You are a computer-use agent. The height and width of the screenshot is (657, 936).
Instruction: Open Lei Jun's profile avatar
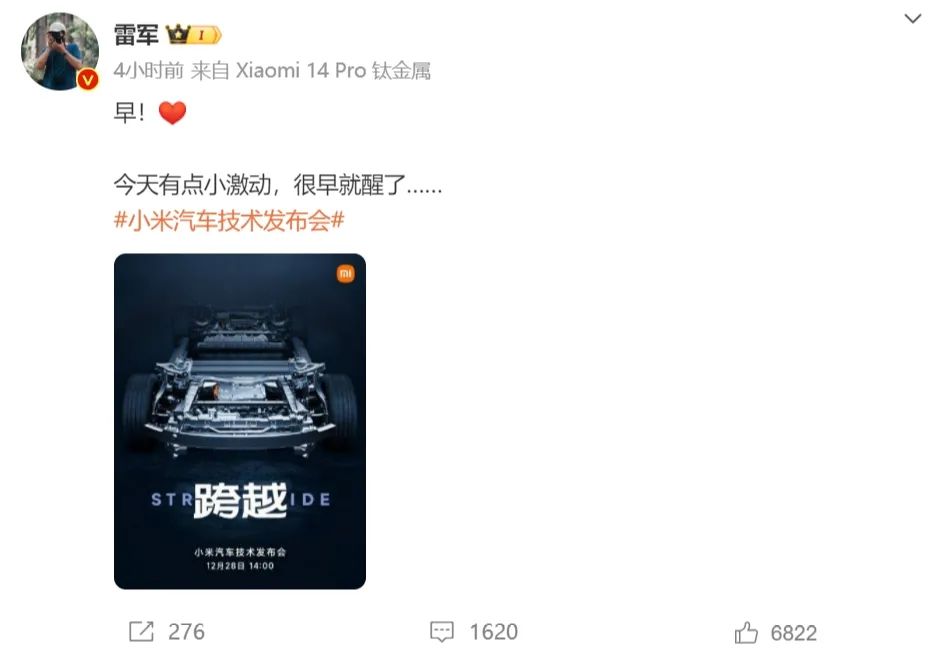tap(60, 51)
